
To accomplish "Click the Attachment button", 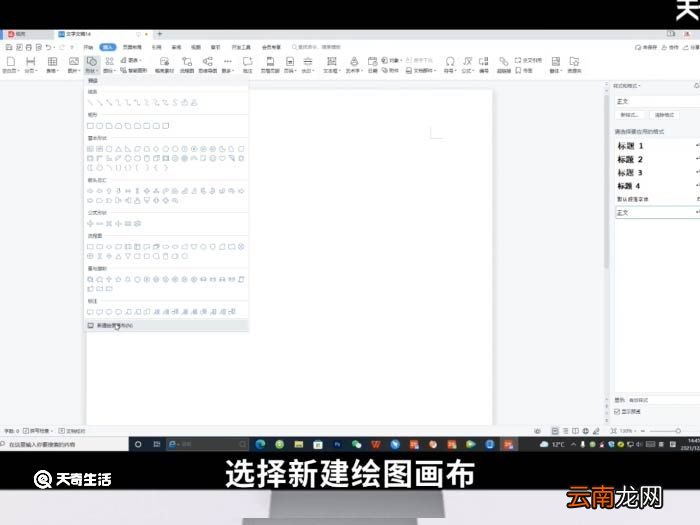I will pos(390,71).
